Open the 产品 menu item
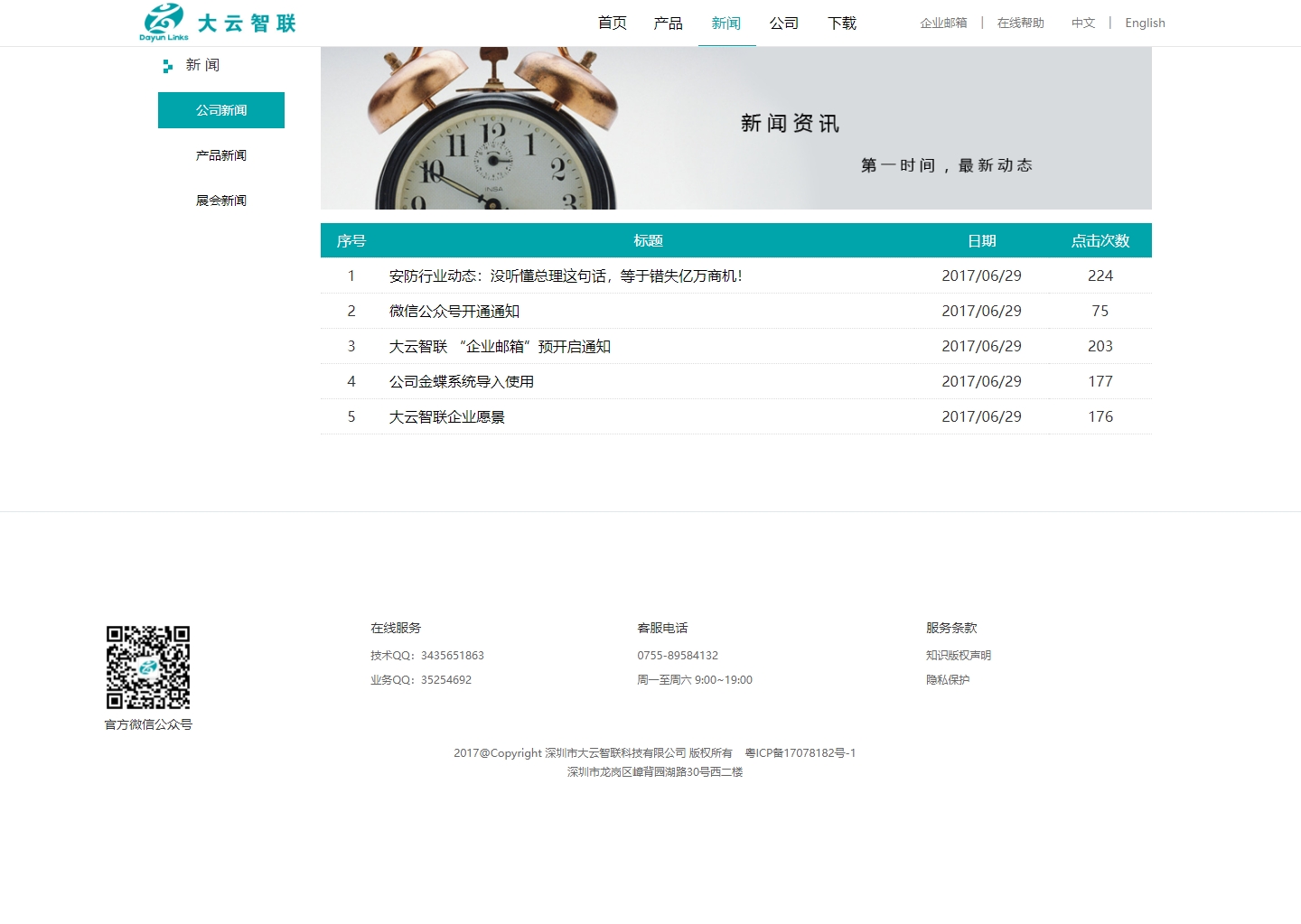Image resolution: width=1301 pixels, height=924 pixels. coord(669,23)
